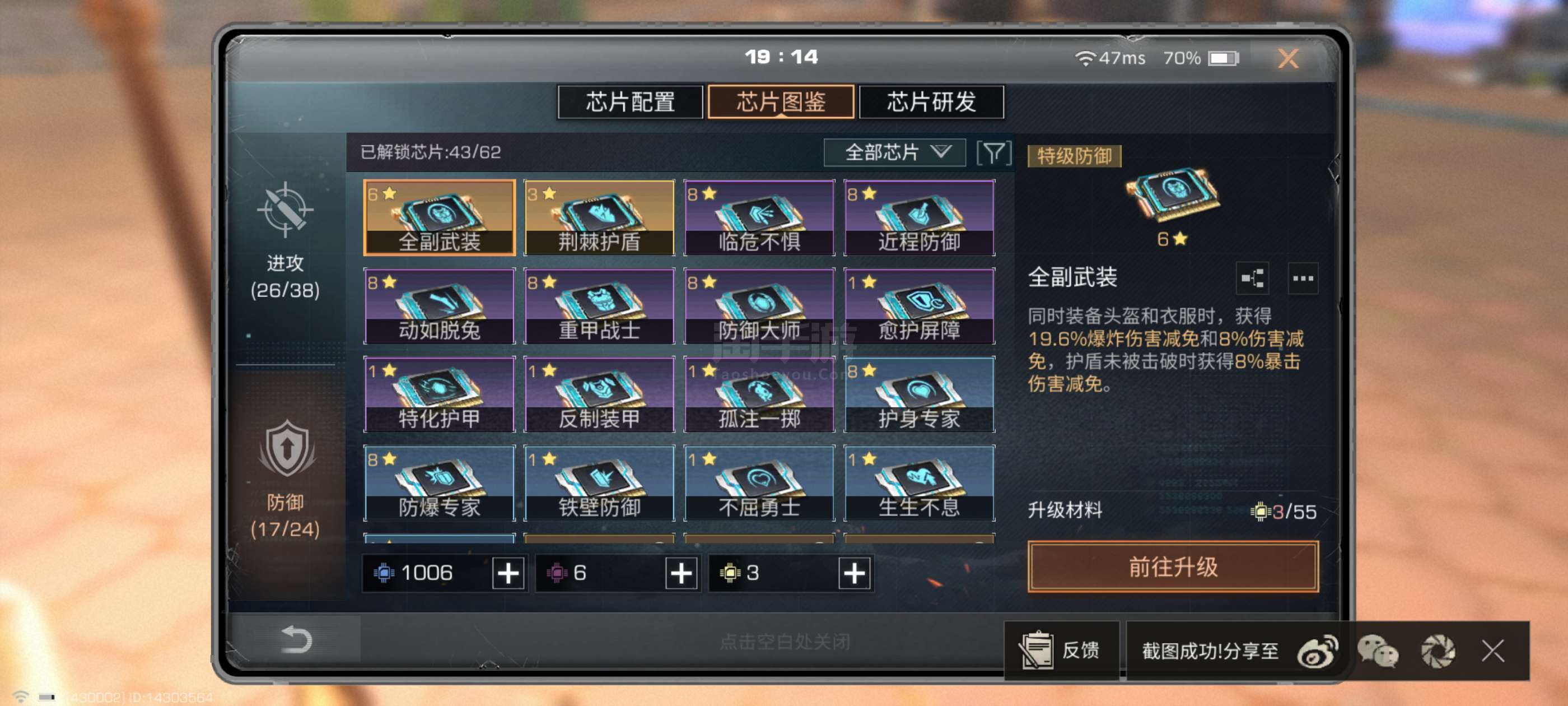
Task: Select the 防御大师 chip card
Action: pos(759,306)
